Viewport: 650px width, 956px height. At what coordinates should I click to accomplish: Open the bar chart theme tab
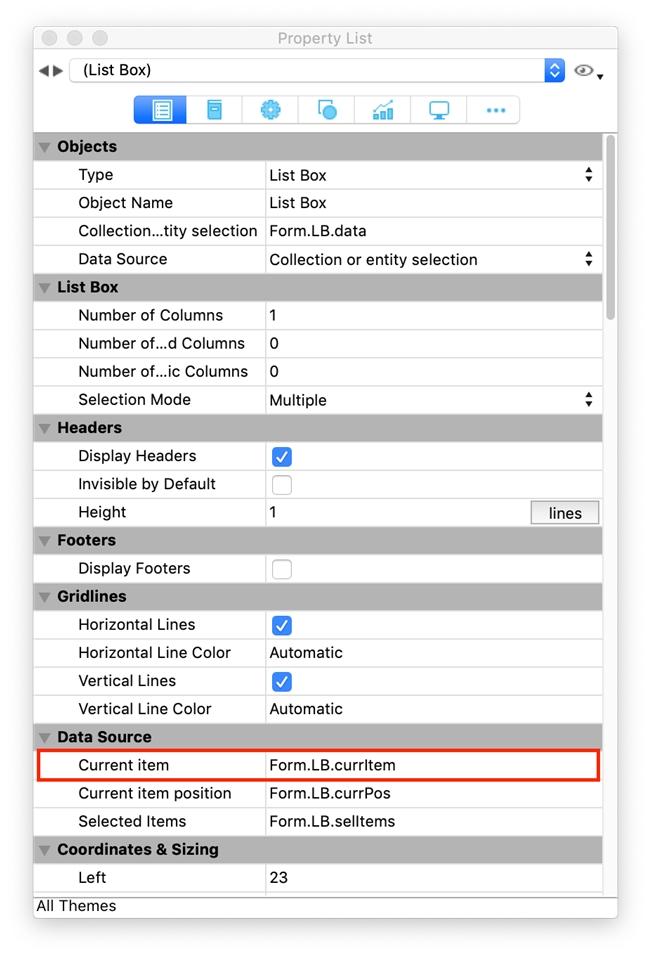[383, 110]
